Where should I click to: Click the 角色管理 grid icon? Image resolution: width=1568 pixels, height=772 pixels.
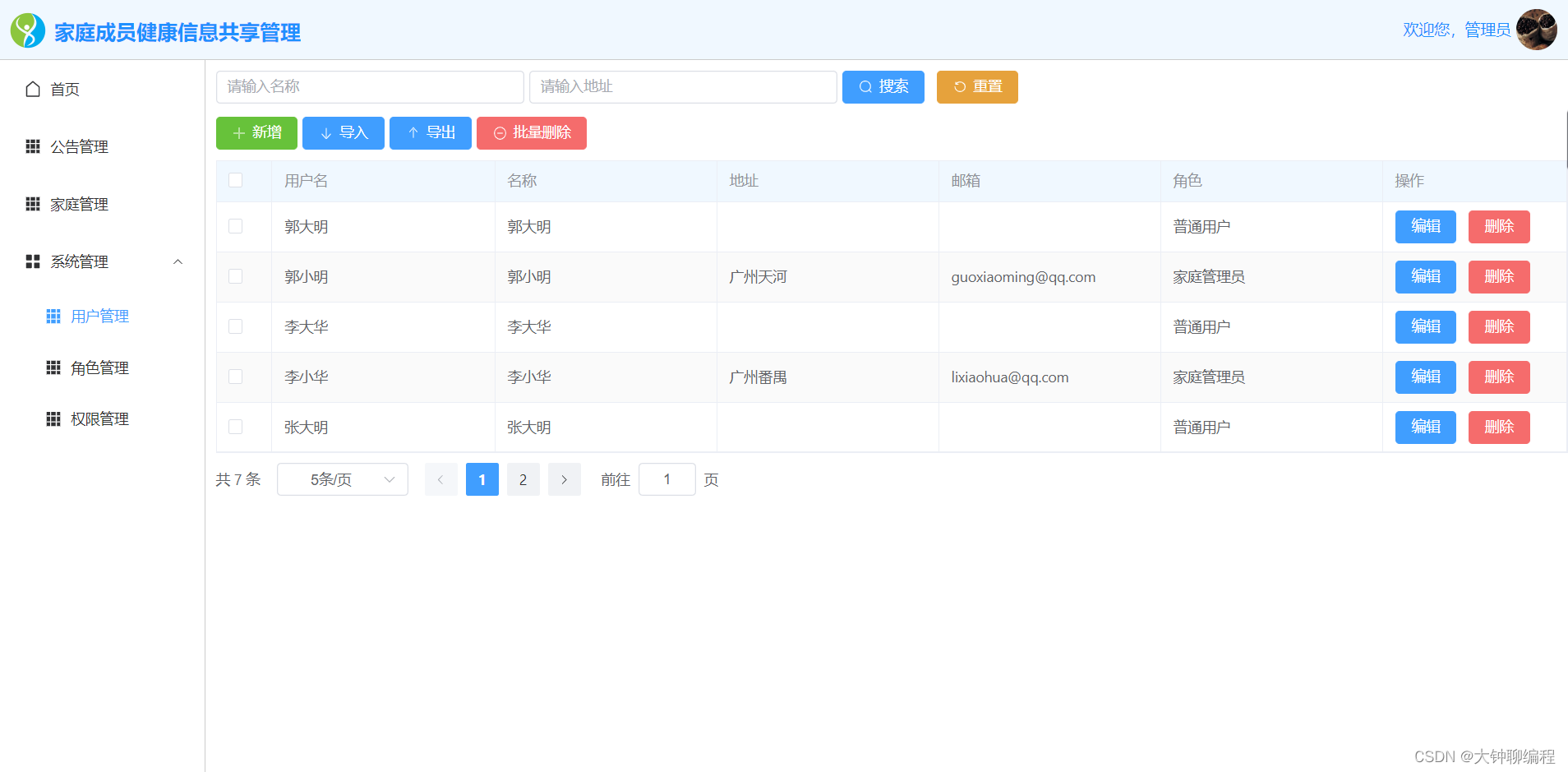click(53, 367)
